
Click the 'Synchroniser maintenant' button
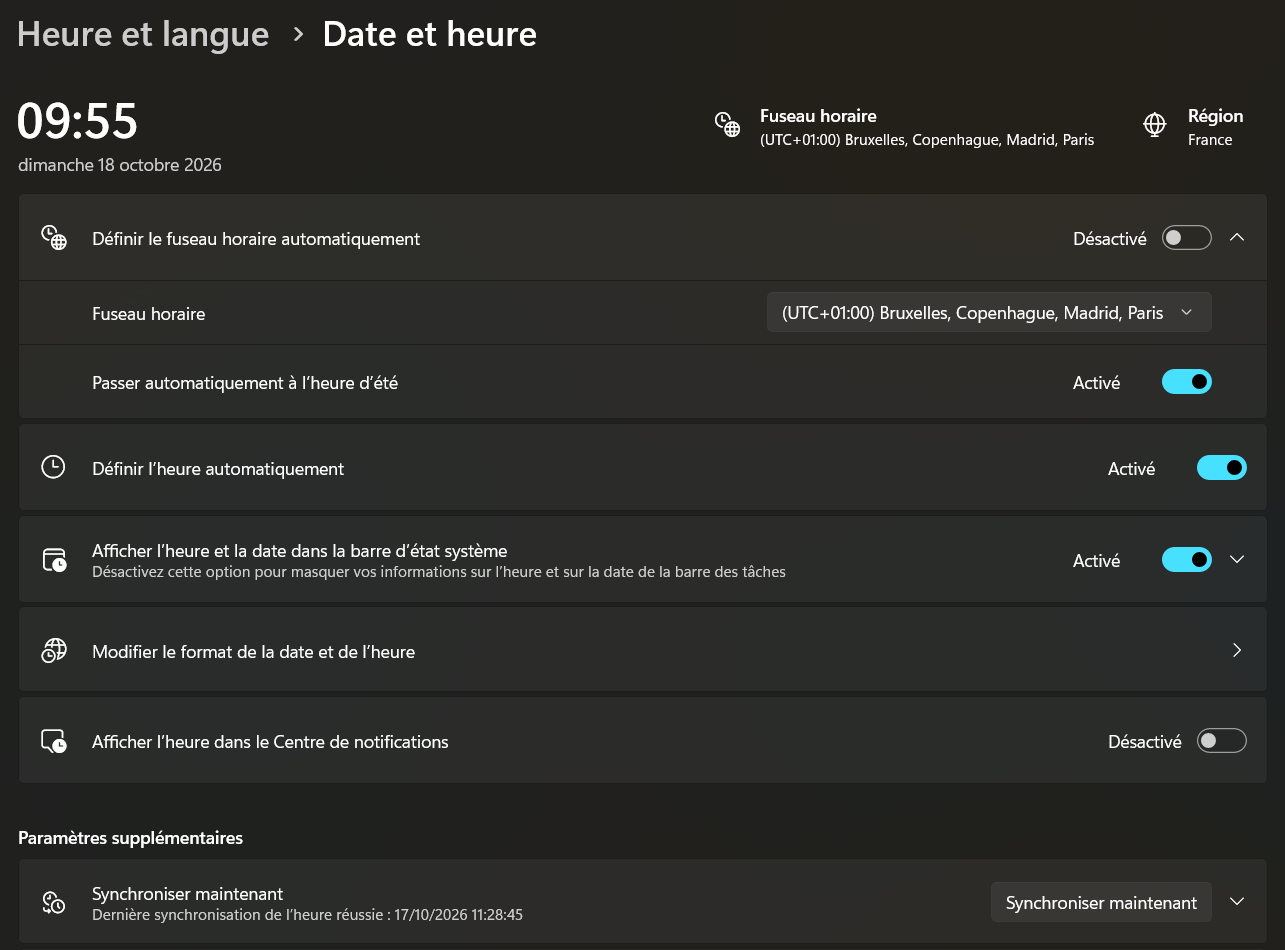click(1101, 902)
